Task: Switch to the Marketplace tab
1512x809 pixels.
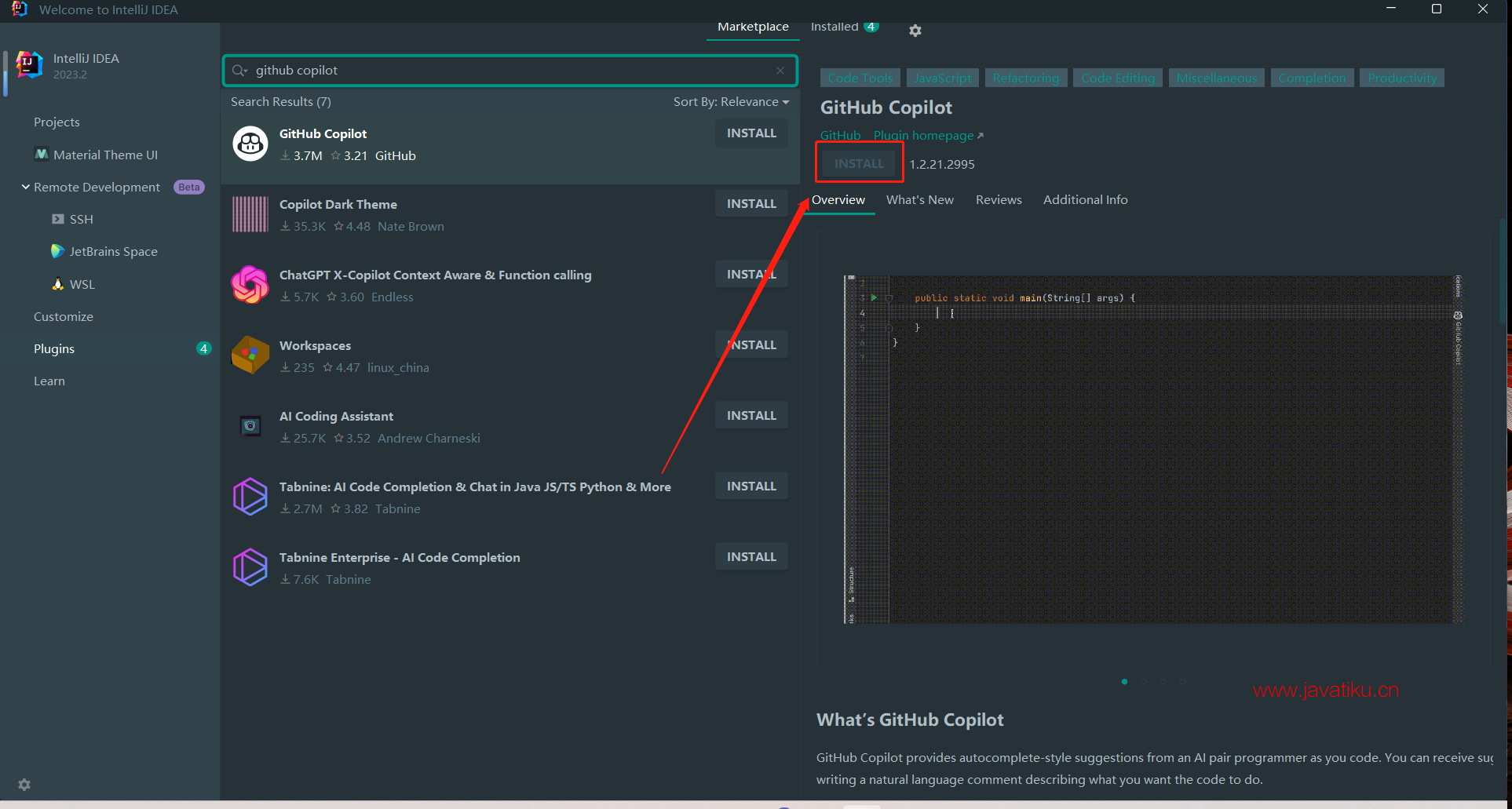Action: 753,27
